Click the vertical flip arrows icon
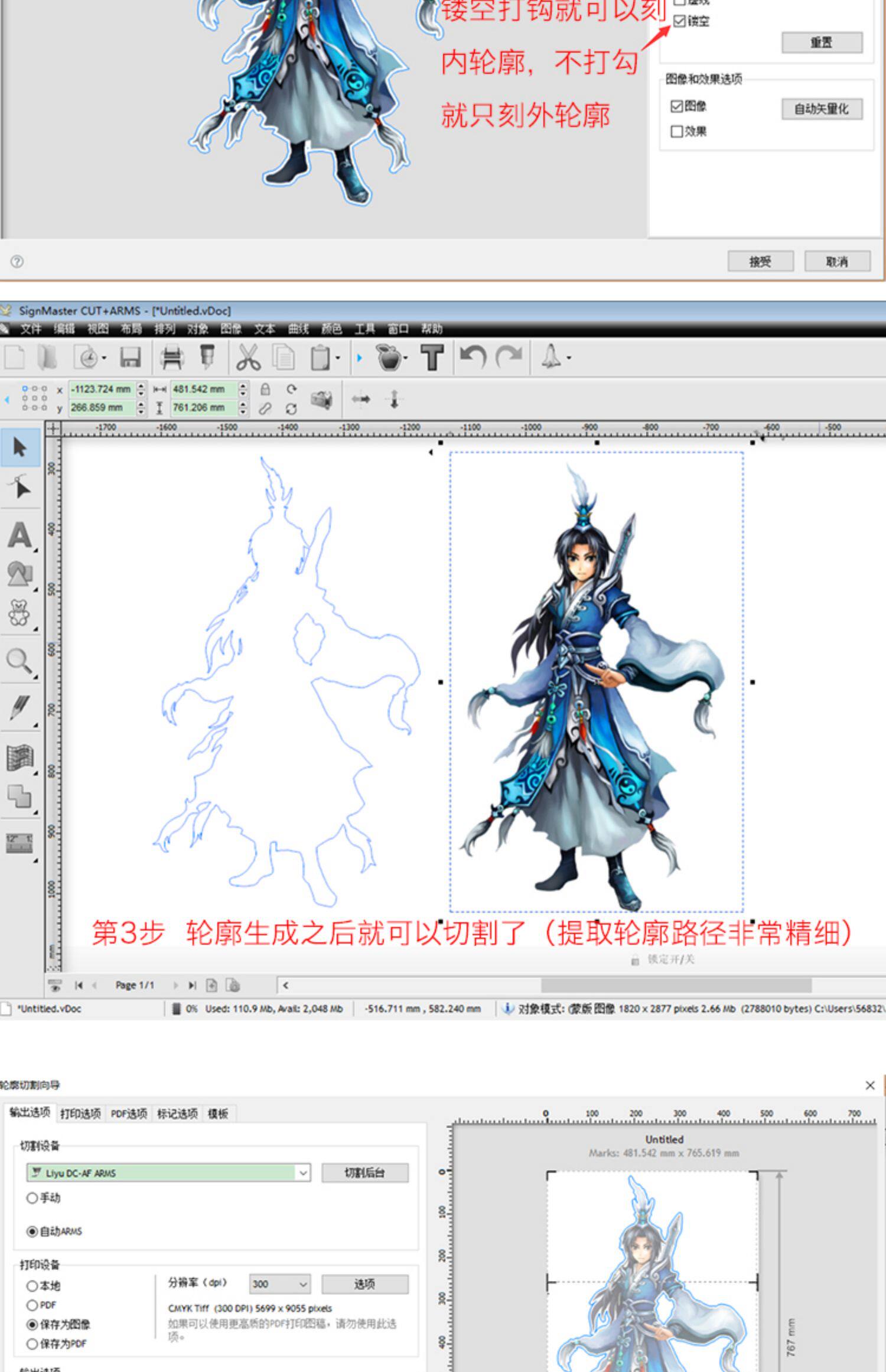Image resolution: width=886 pixels, height=1372 pixels. [x=394, y=399]
